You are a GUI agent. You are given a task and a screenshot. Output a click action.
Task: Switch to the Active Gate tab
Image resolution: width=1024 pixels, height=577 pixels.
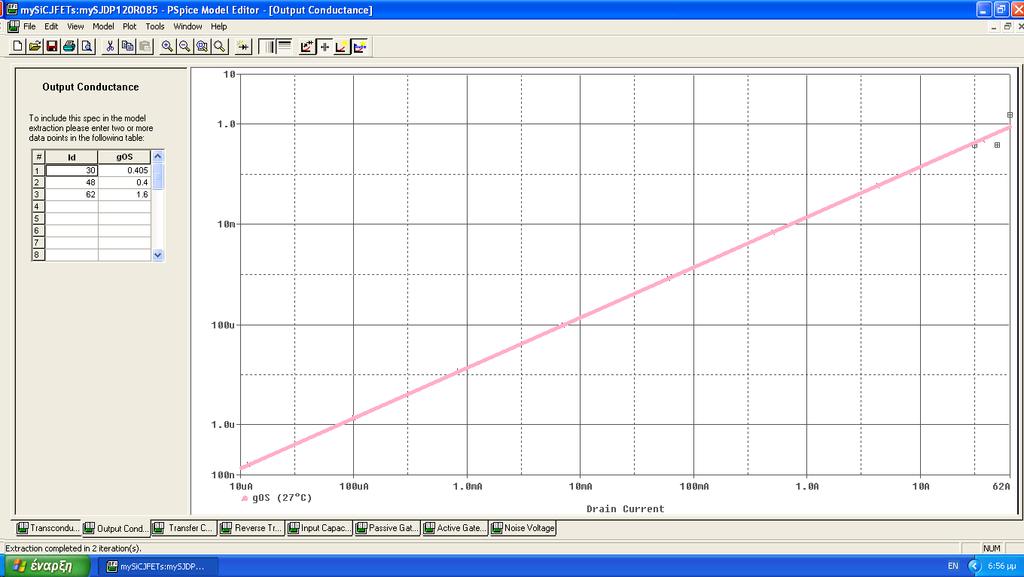coord(456,528)
